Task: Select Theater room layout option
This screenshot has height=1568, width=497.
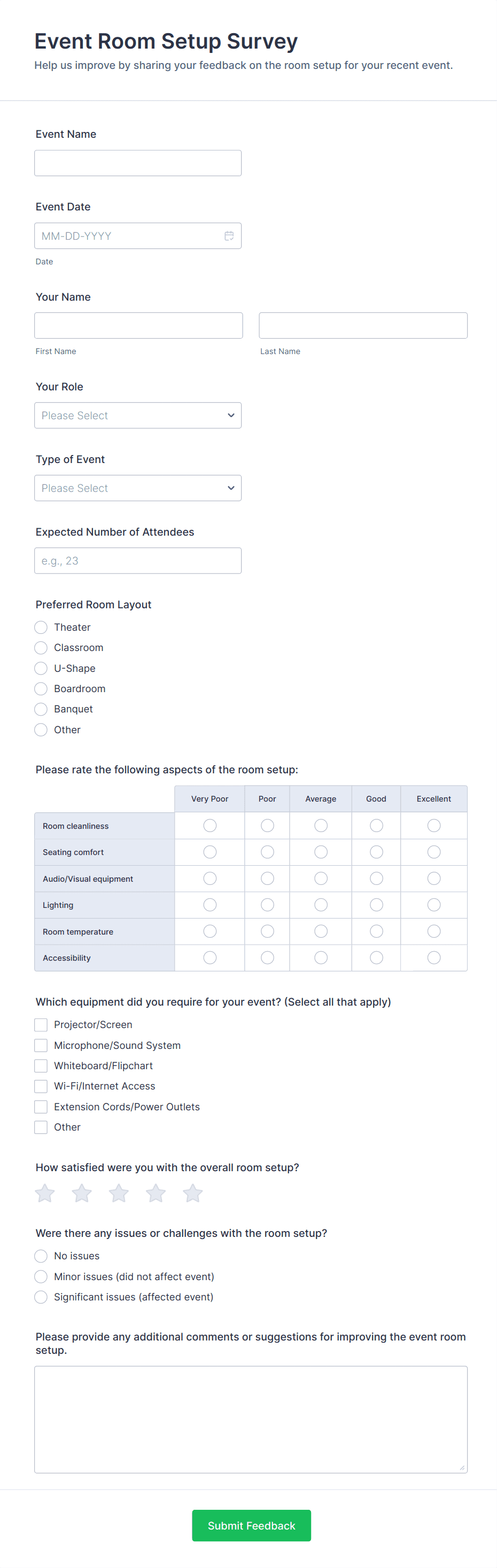Action: point(41,627)
